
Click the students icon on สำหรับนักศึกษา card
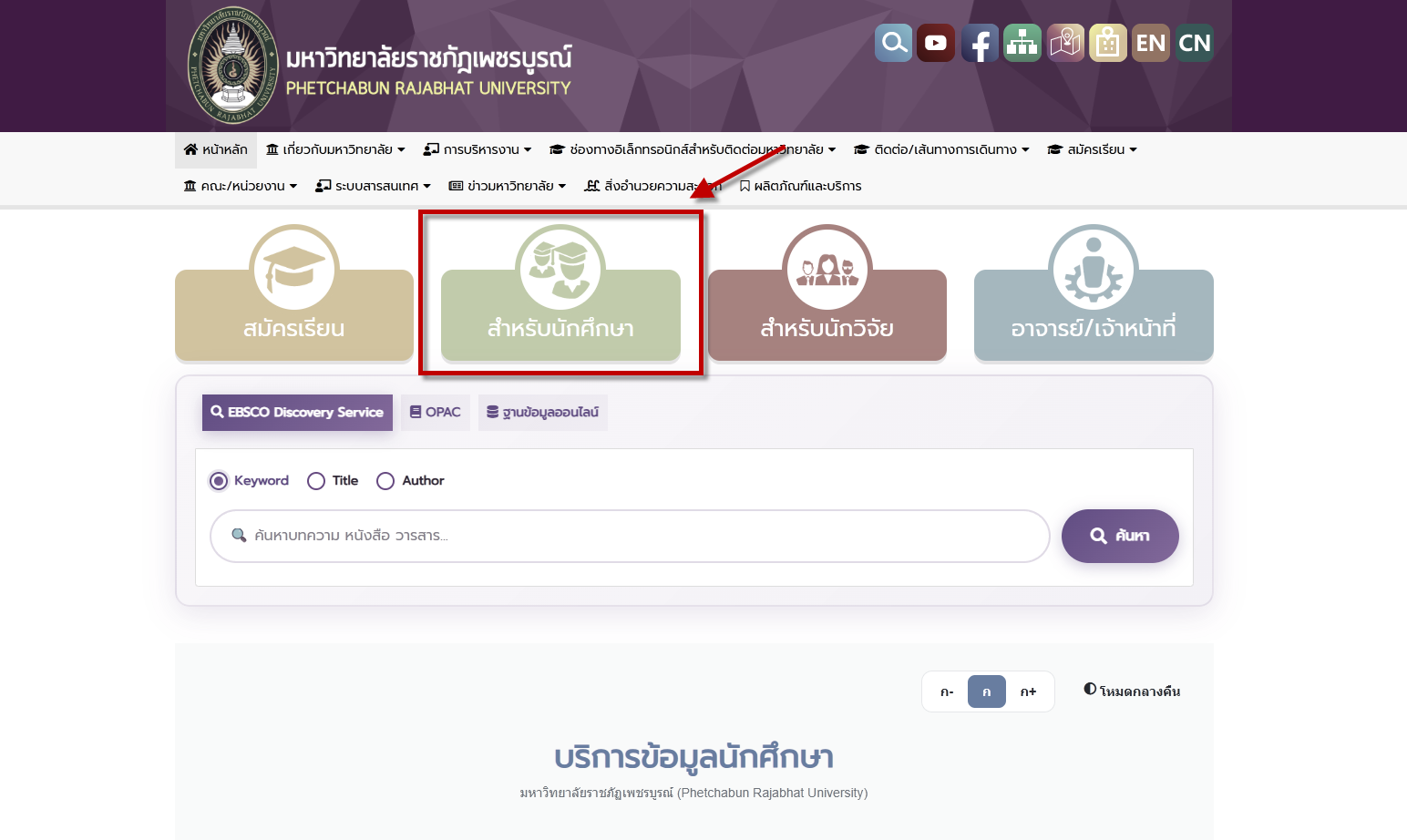point(560,270)
